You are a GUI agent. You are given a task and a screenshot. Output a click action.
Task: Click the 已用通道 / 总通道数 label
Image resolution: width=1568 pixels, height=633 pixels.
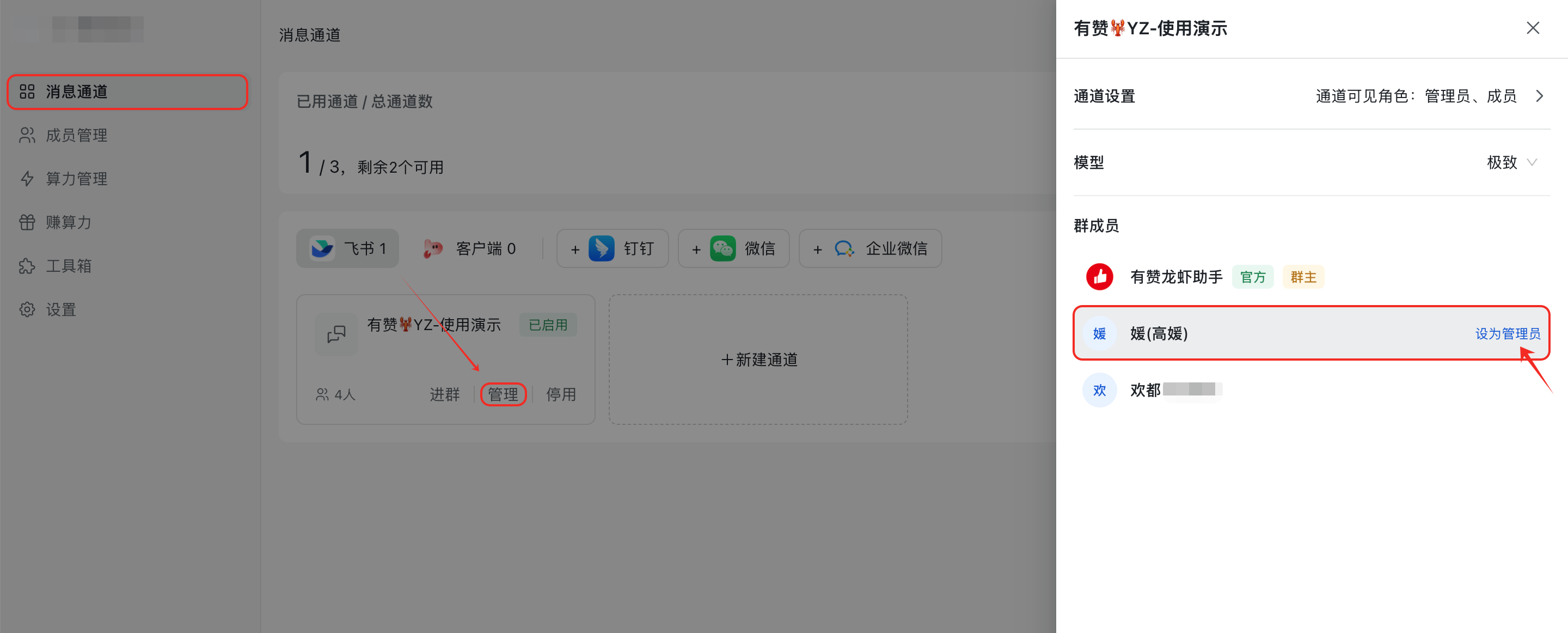click(364, 102)
